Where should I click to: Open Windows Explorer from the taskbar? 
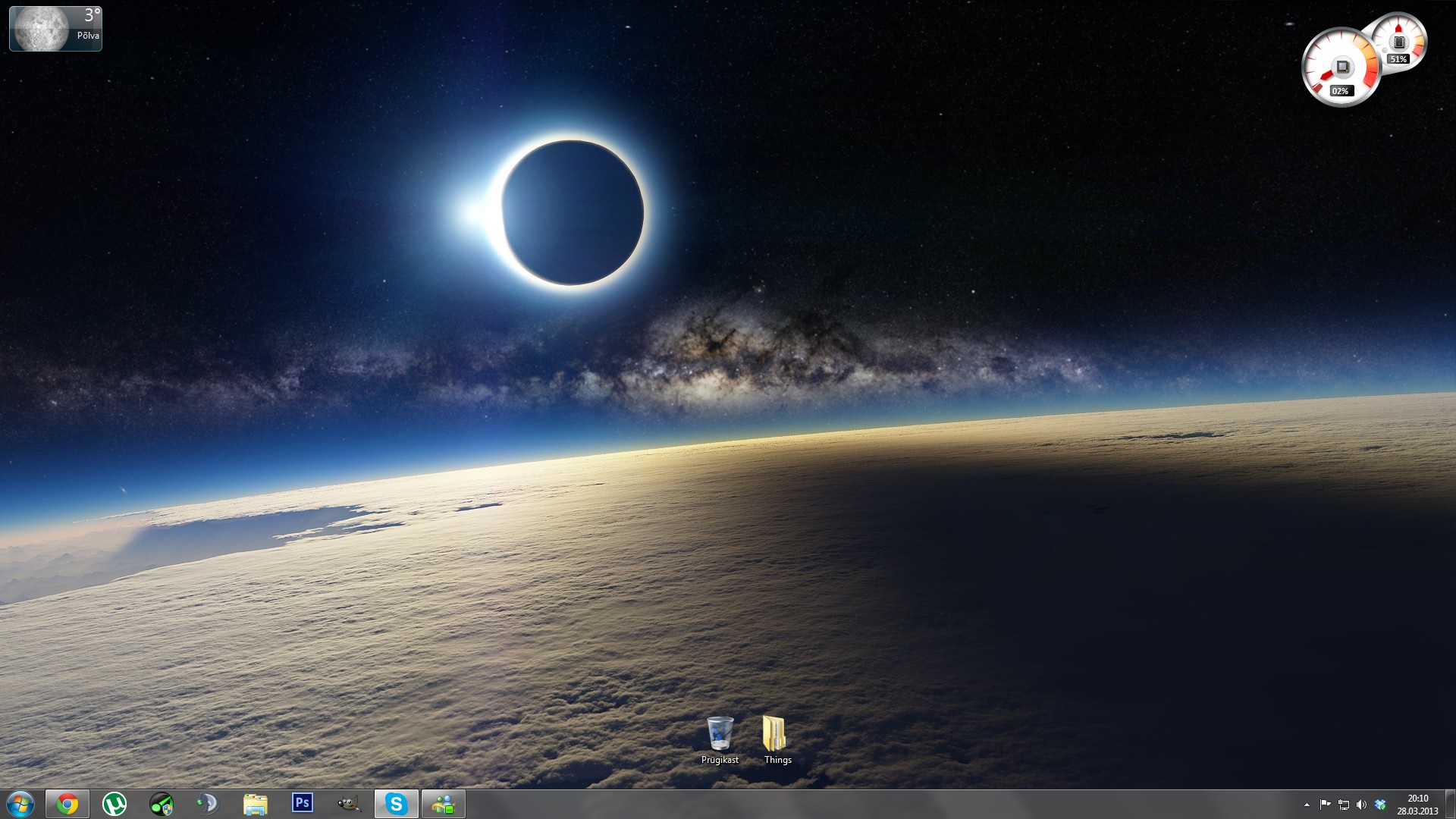[x=256, y=804]
